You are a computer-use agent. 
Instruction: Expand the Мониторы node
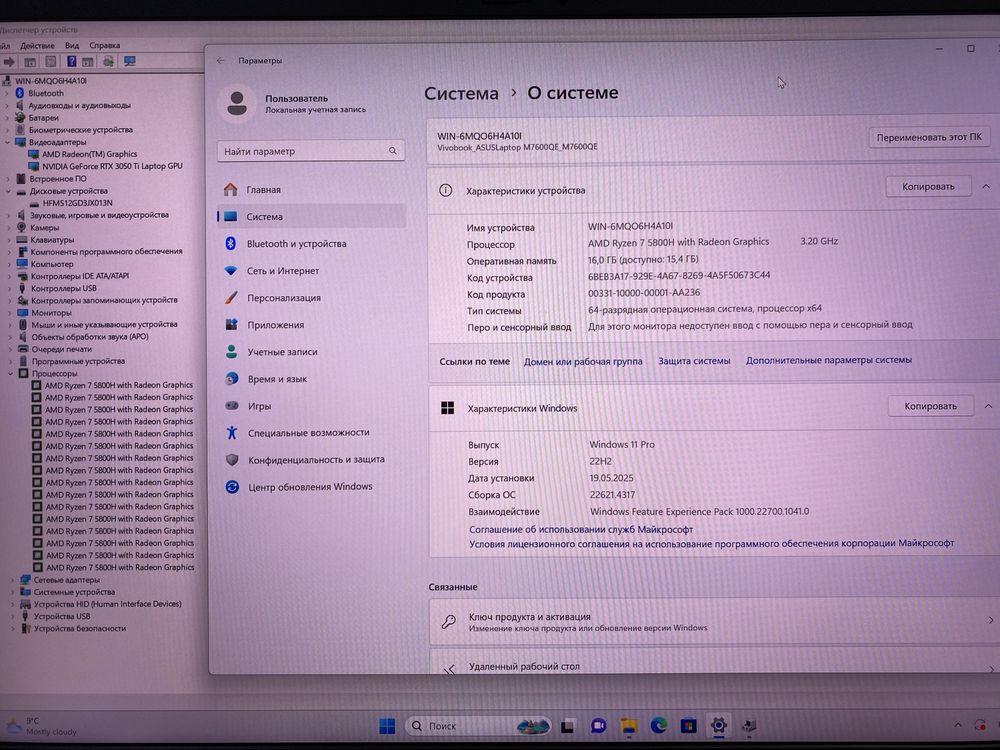[x=10, y=312]
